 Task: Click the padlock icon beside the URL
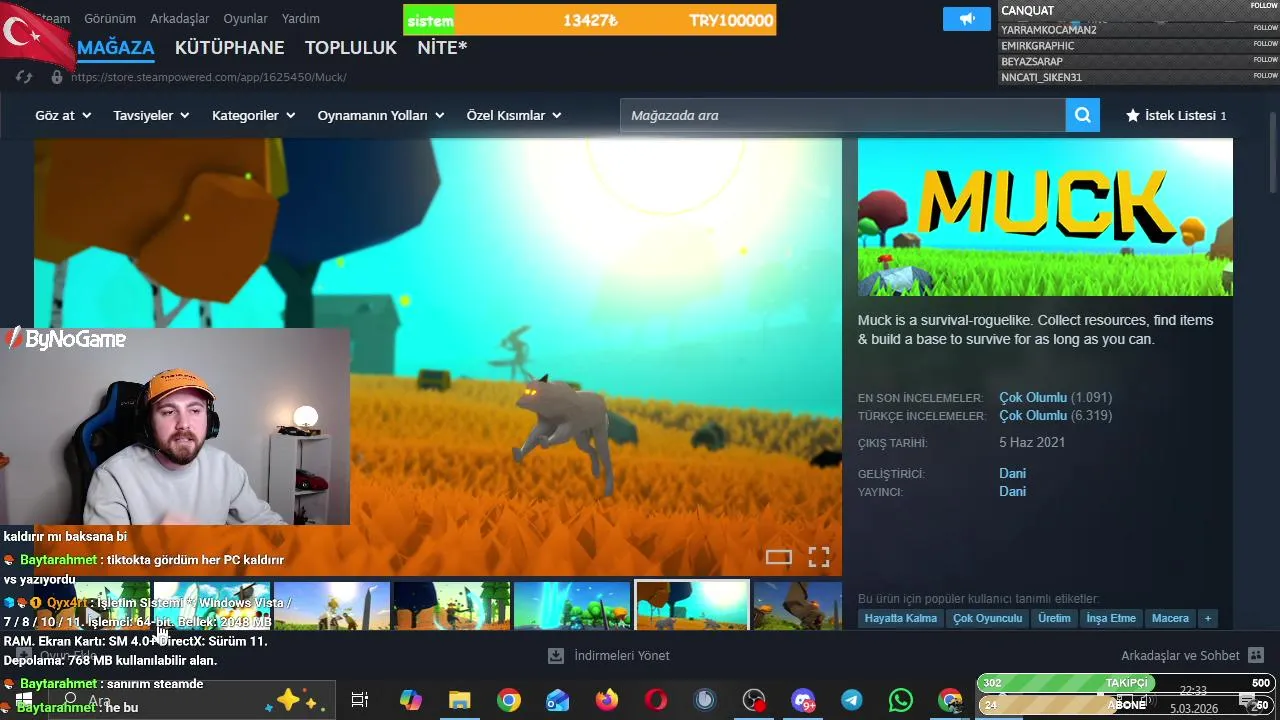coord(57,77)
